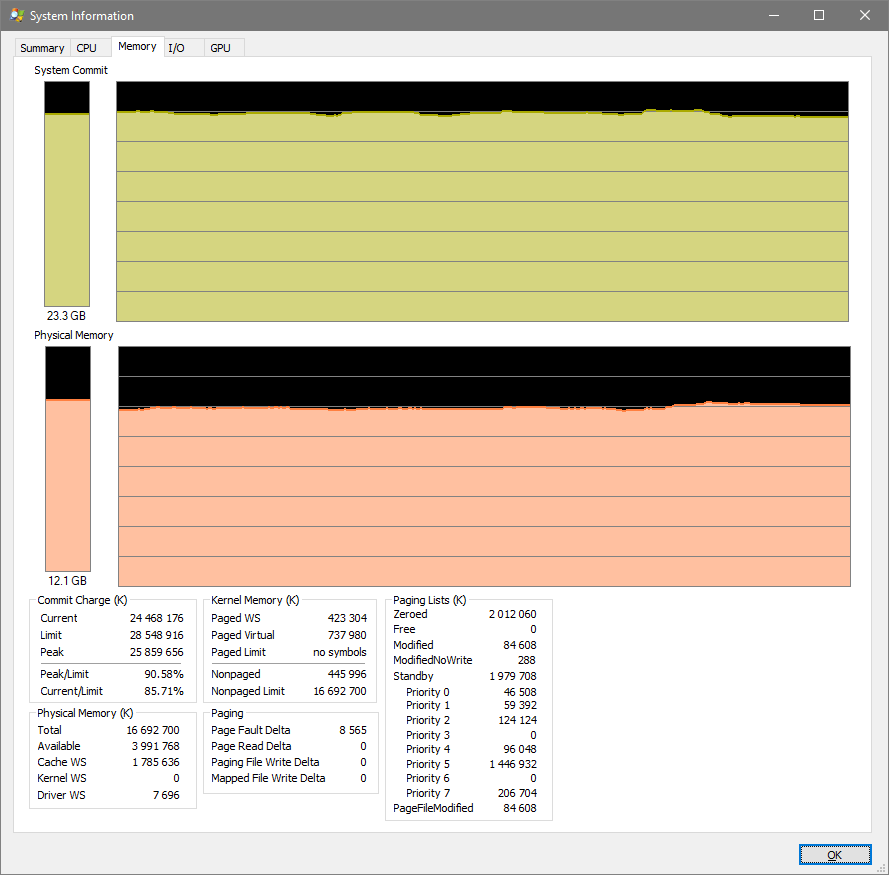Select Priority 2 value 124 124
This screenshot has height=875, width=889.
[518, 720]
